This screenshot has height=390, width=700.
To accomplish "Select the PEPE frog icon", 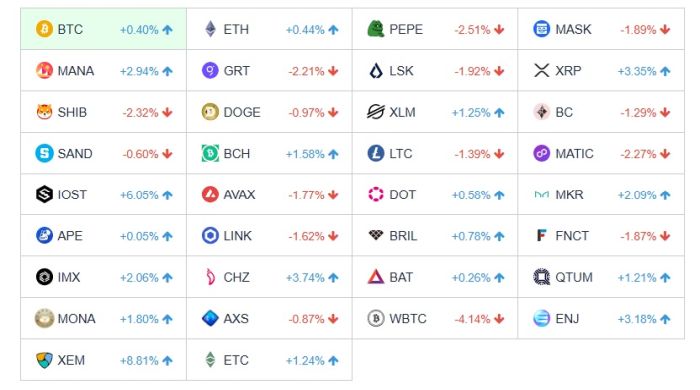I will (x=376, y=29).
